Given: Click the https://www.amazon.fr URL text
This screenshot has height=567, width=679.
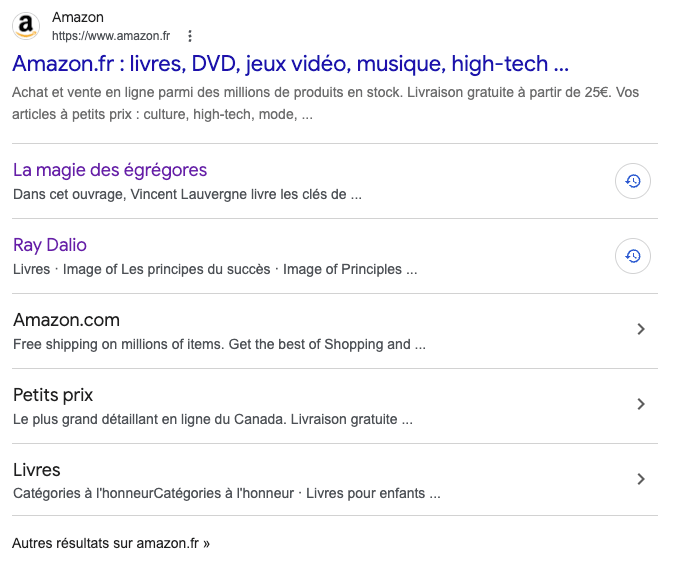Looking at the screenshot, I should tap(111, 36).
